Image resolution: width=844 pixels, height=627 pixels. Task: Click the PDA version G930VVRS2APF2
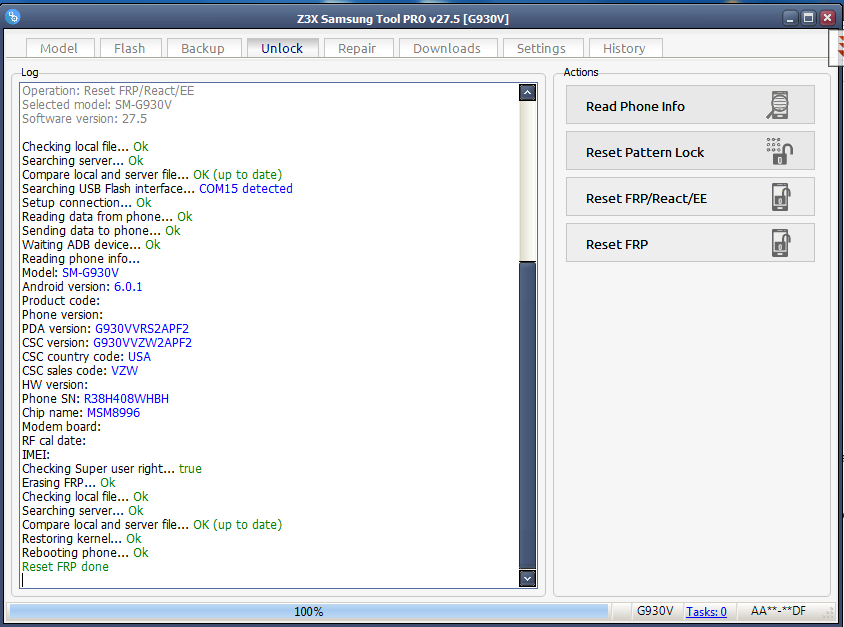(x=142, y=329)
